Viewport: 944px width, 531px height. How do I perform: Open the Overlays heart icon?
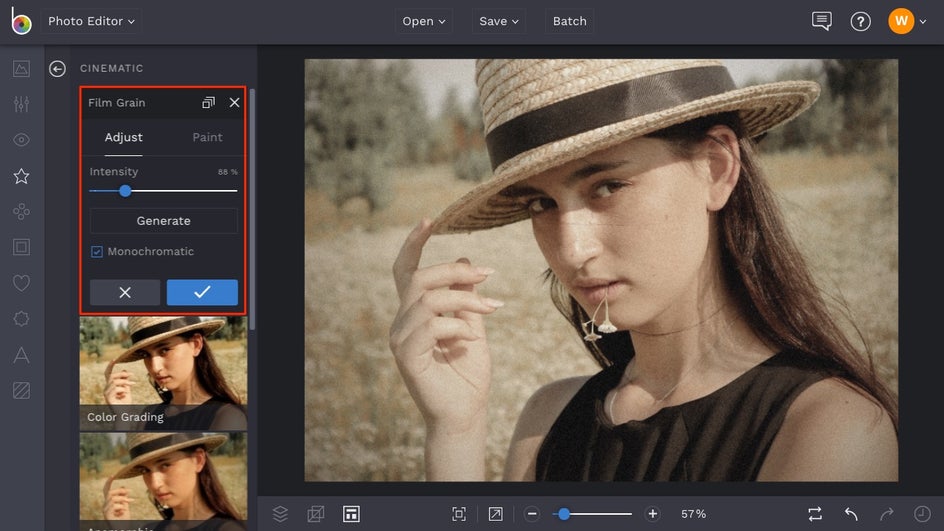click(21, 283)
